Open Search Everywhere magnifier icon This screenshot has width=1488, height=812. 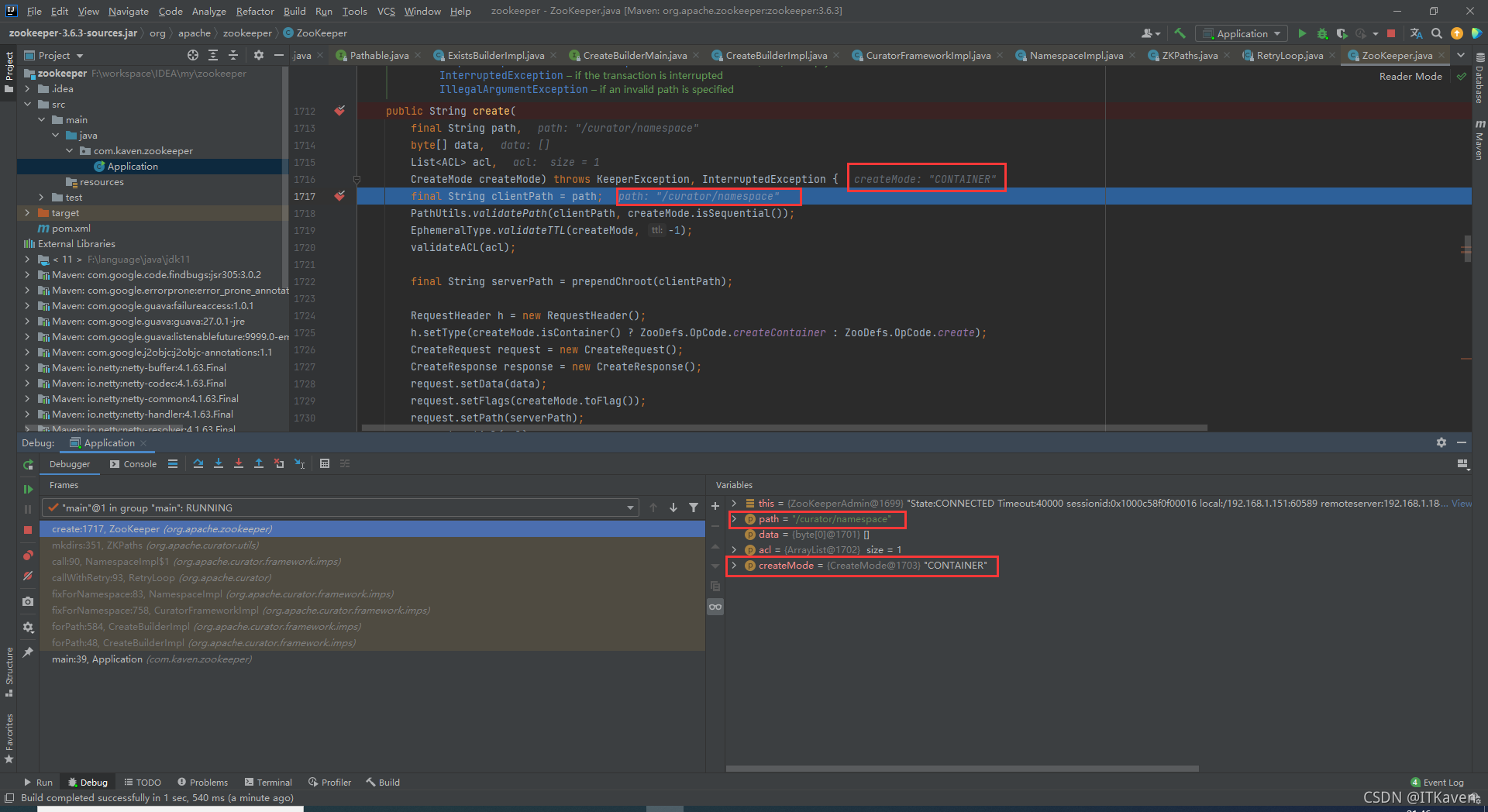click(1436, 33)
